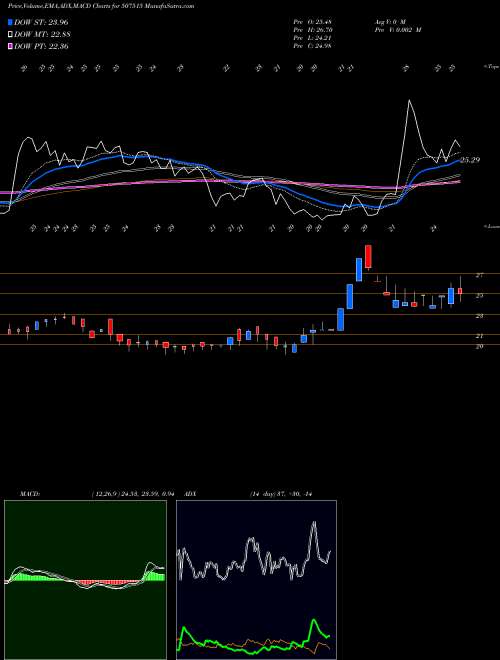Click the MACD values (12,26,9) text

coord(132,494)
